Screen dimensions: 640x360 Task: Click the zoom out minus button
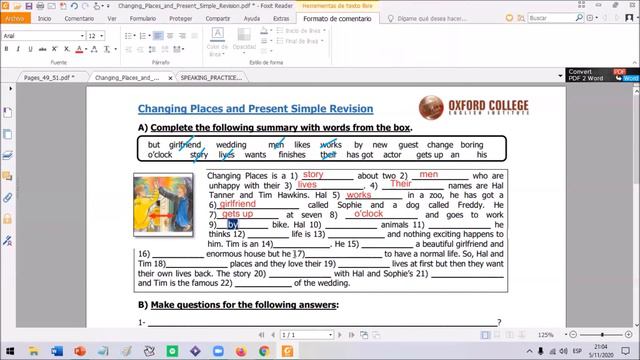pos(573,335)
